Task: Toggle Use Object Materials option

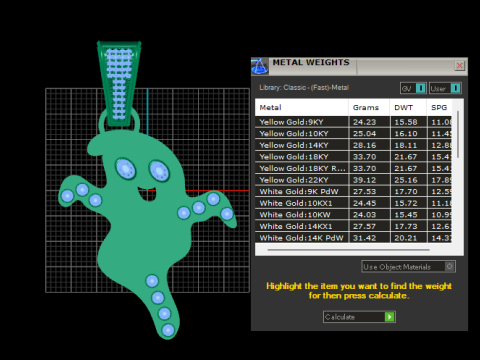Action: click(409, 267)
